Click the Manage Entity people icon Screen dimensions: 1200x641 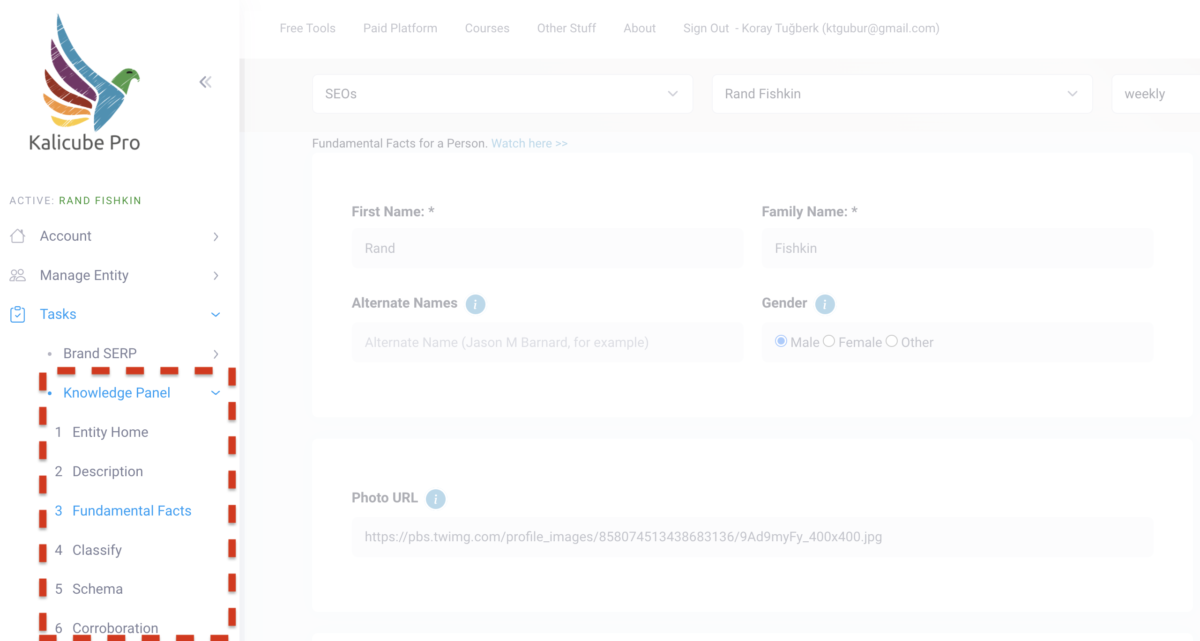pyautogui.click(x=17, y=275)
